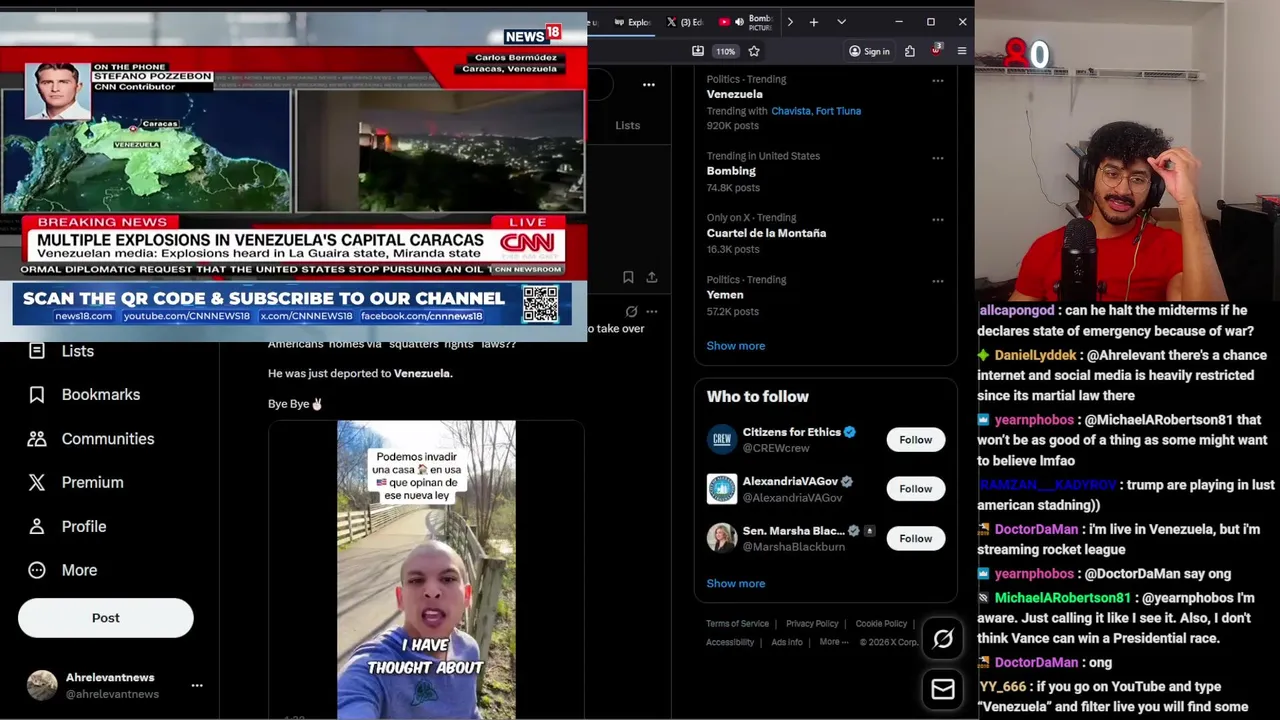Viewport: 1280px width, 720px height.
Task: Mute the YouTube tab speaker icon
Action: pos(739,22)
